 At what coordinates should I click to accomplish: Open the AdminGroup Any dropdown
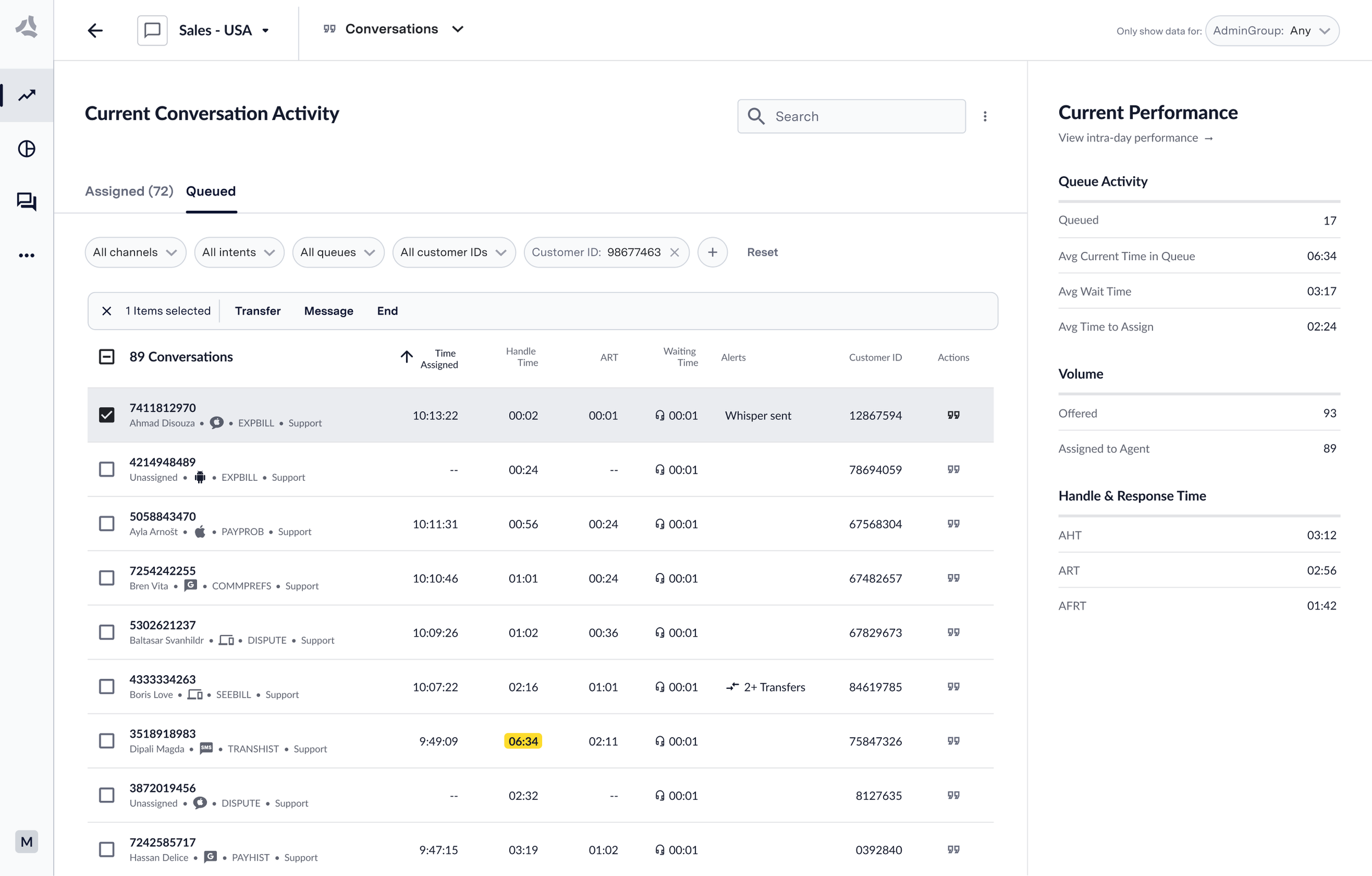(1272, 31)
